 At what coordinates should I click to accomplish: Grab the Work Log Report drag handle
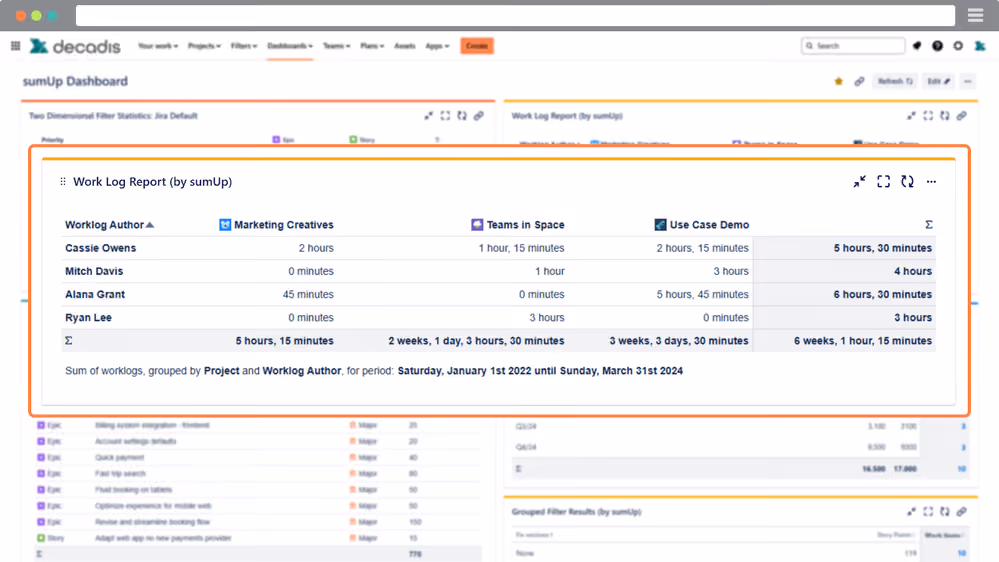point(62,182)
